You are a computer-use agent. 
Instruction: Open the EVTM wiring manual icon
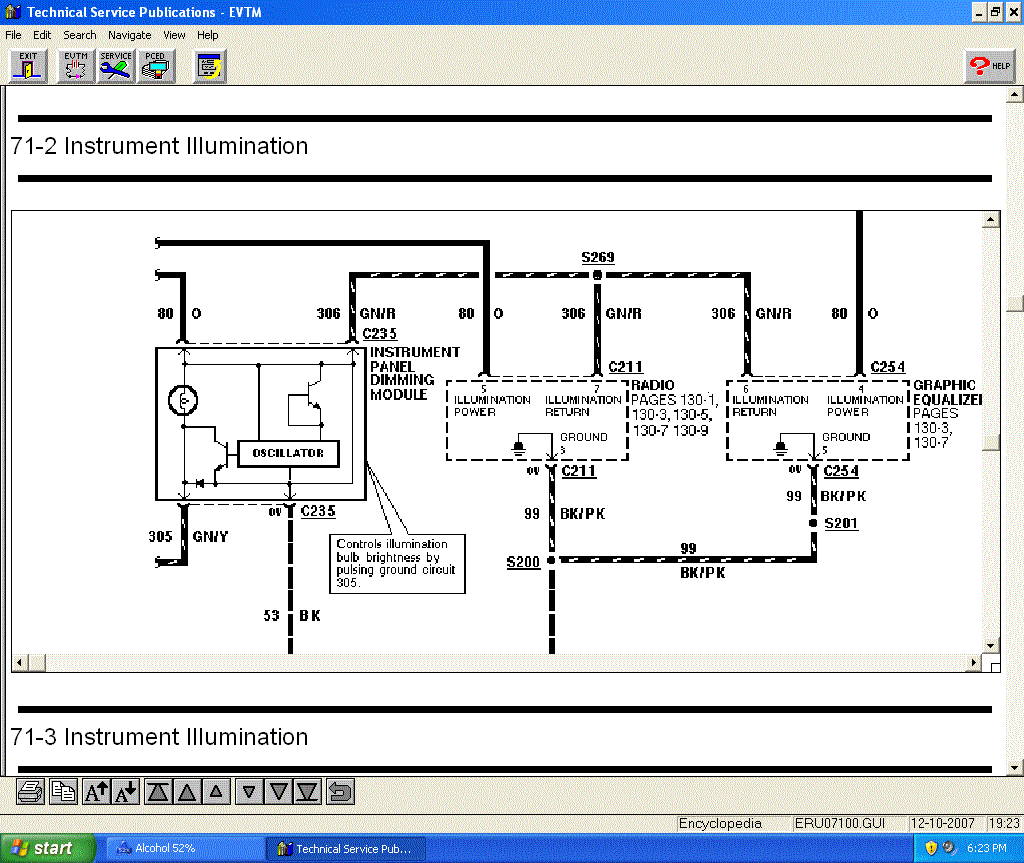click(75, 67)
